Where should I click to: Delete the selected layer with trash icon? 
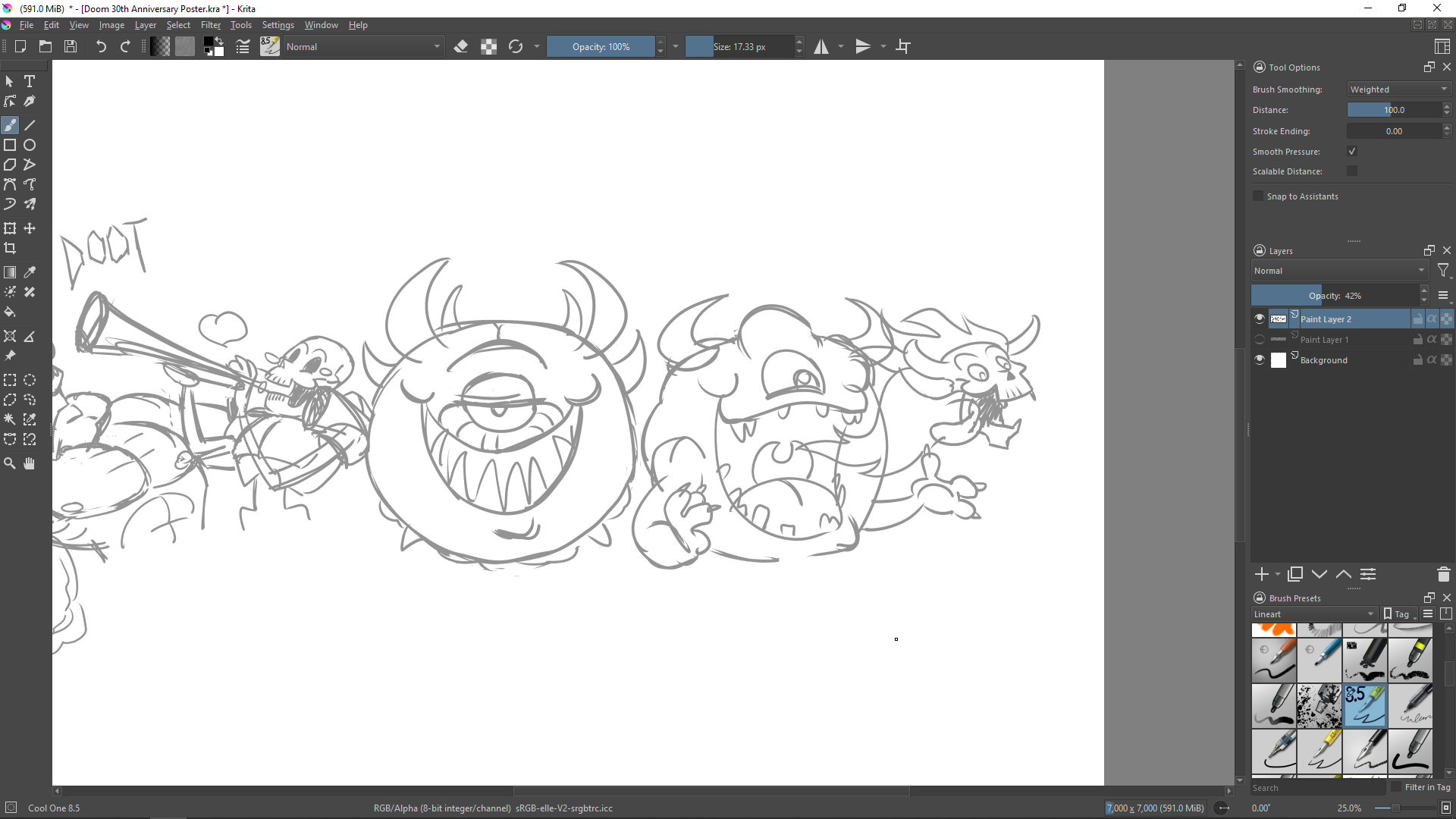point(1443,574)
